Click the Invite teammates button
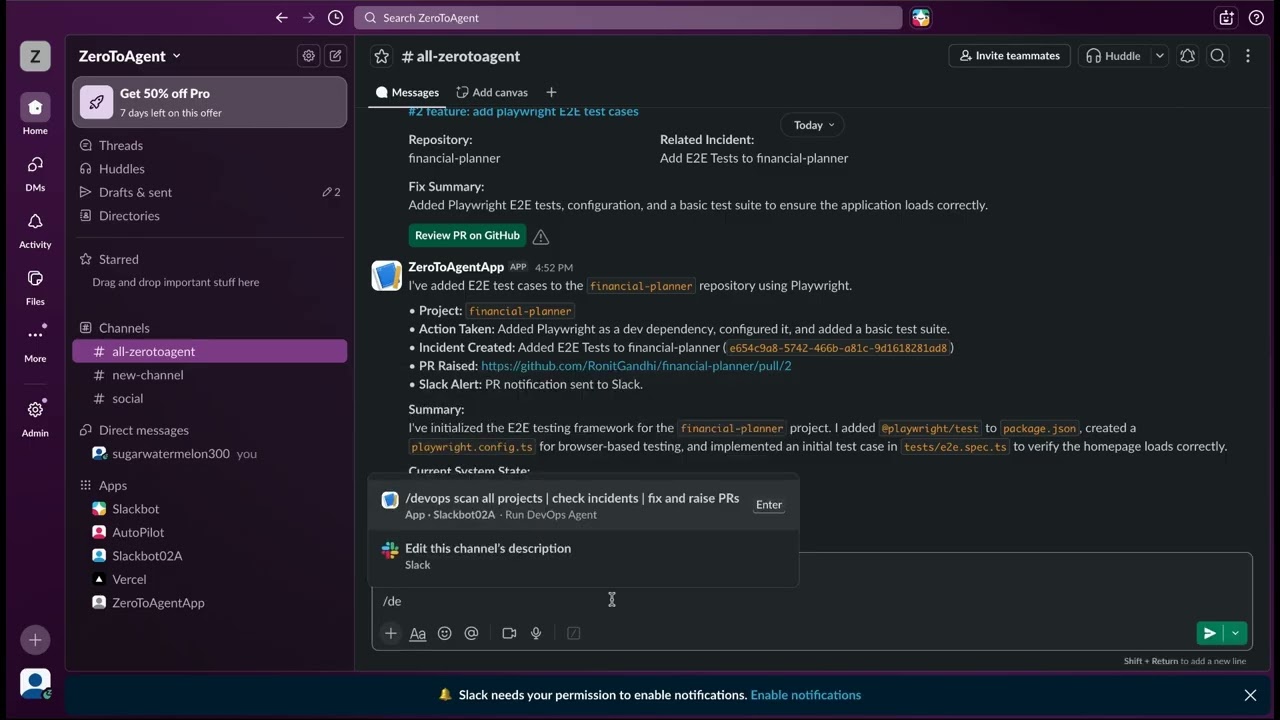 (x=1009, y=56)
